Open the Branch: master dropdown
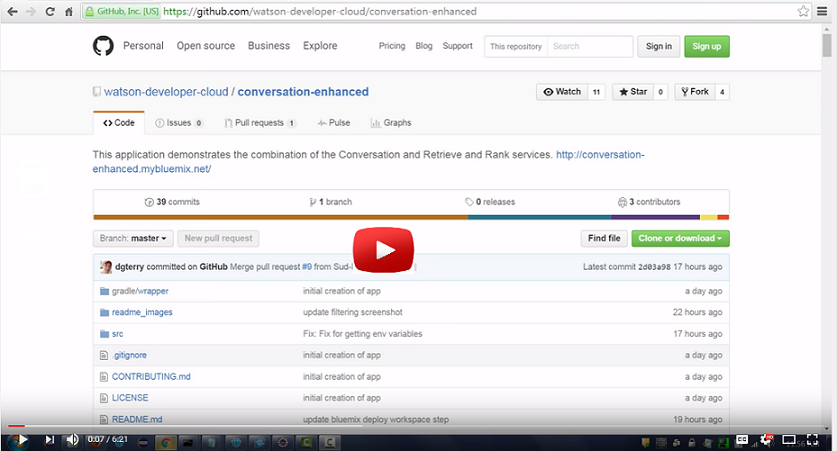The height and width of the screenshot is (451, 837). click(133, 239)
